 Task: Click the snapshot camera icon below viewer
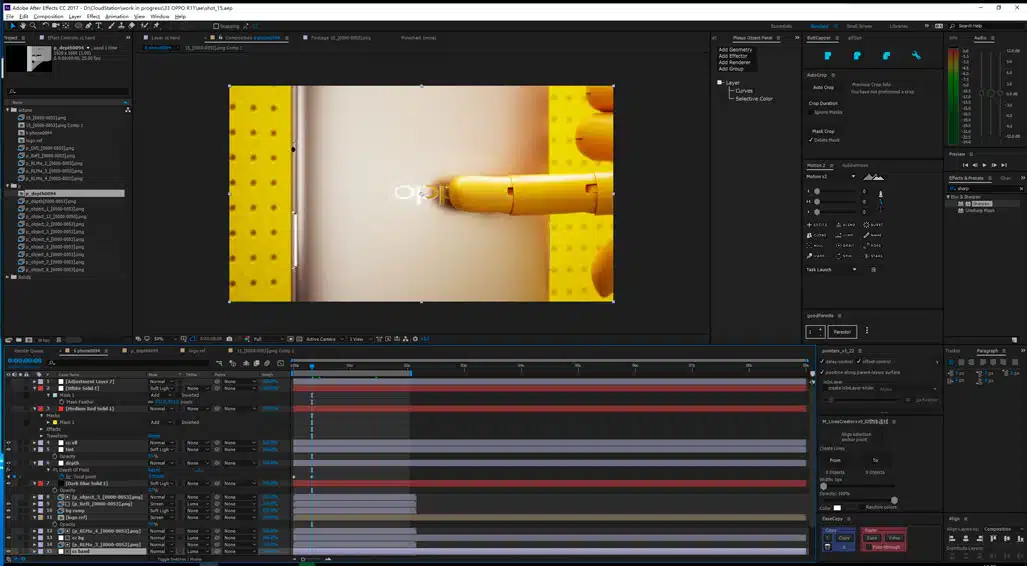click(x=230, y=339)
